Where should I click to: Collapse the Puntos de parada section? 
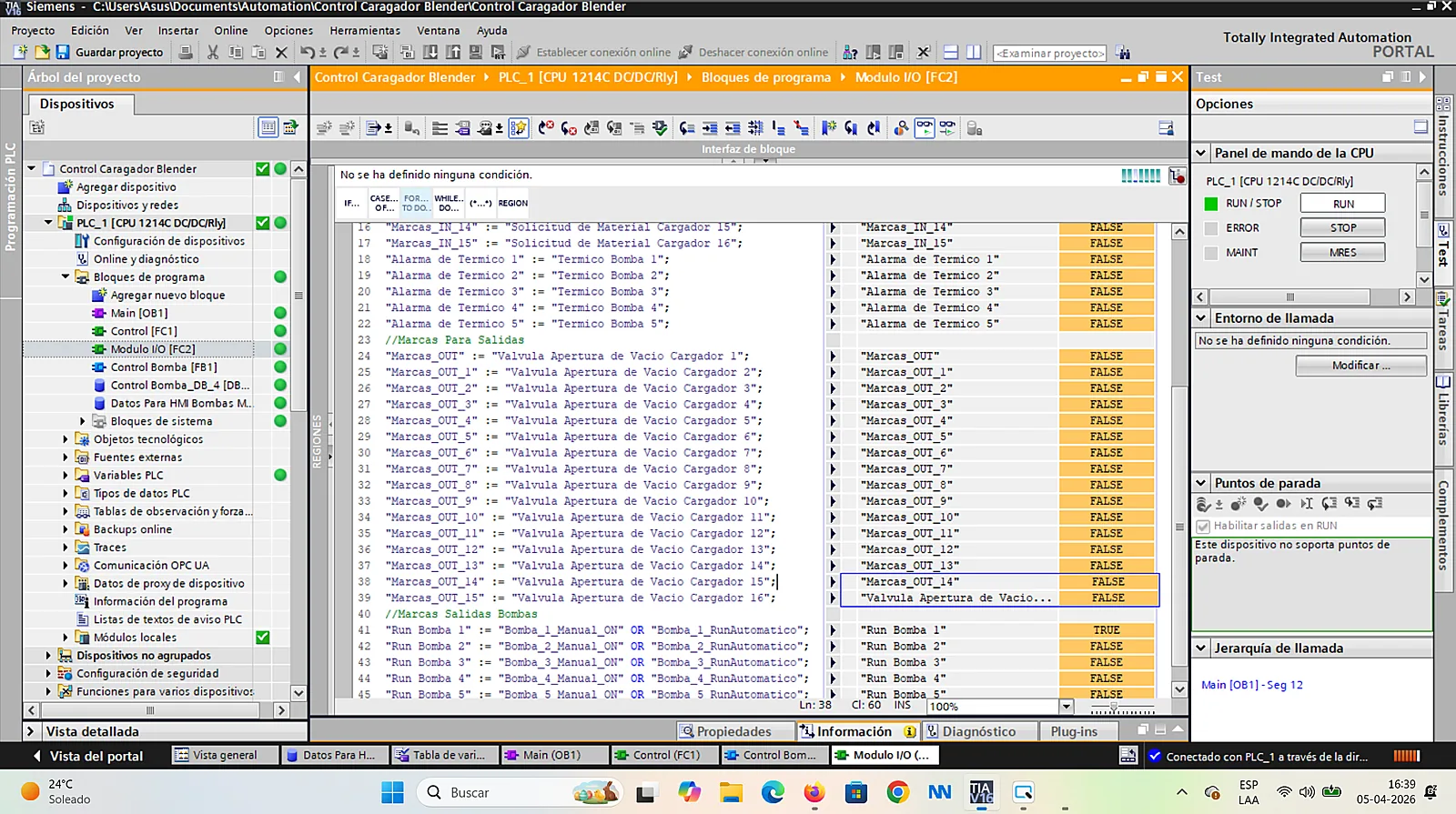point(1201,483)
